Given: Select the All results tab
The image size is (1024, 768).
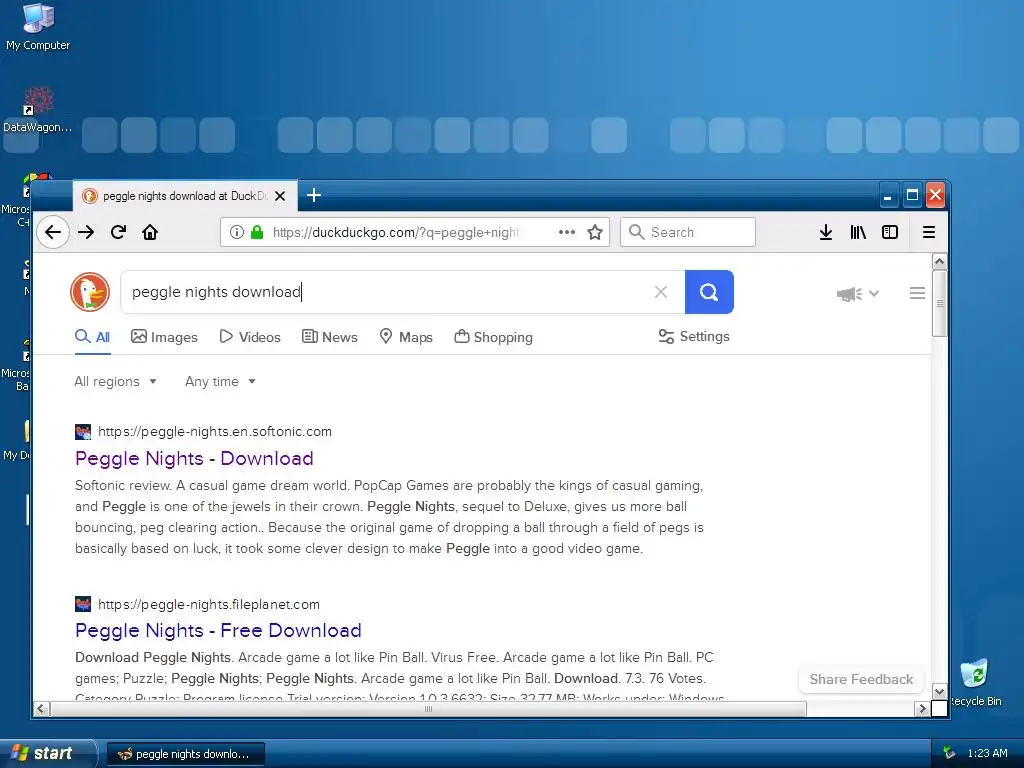Looking at the screenshot, I should tap(93, 337).
